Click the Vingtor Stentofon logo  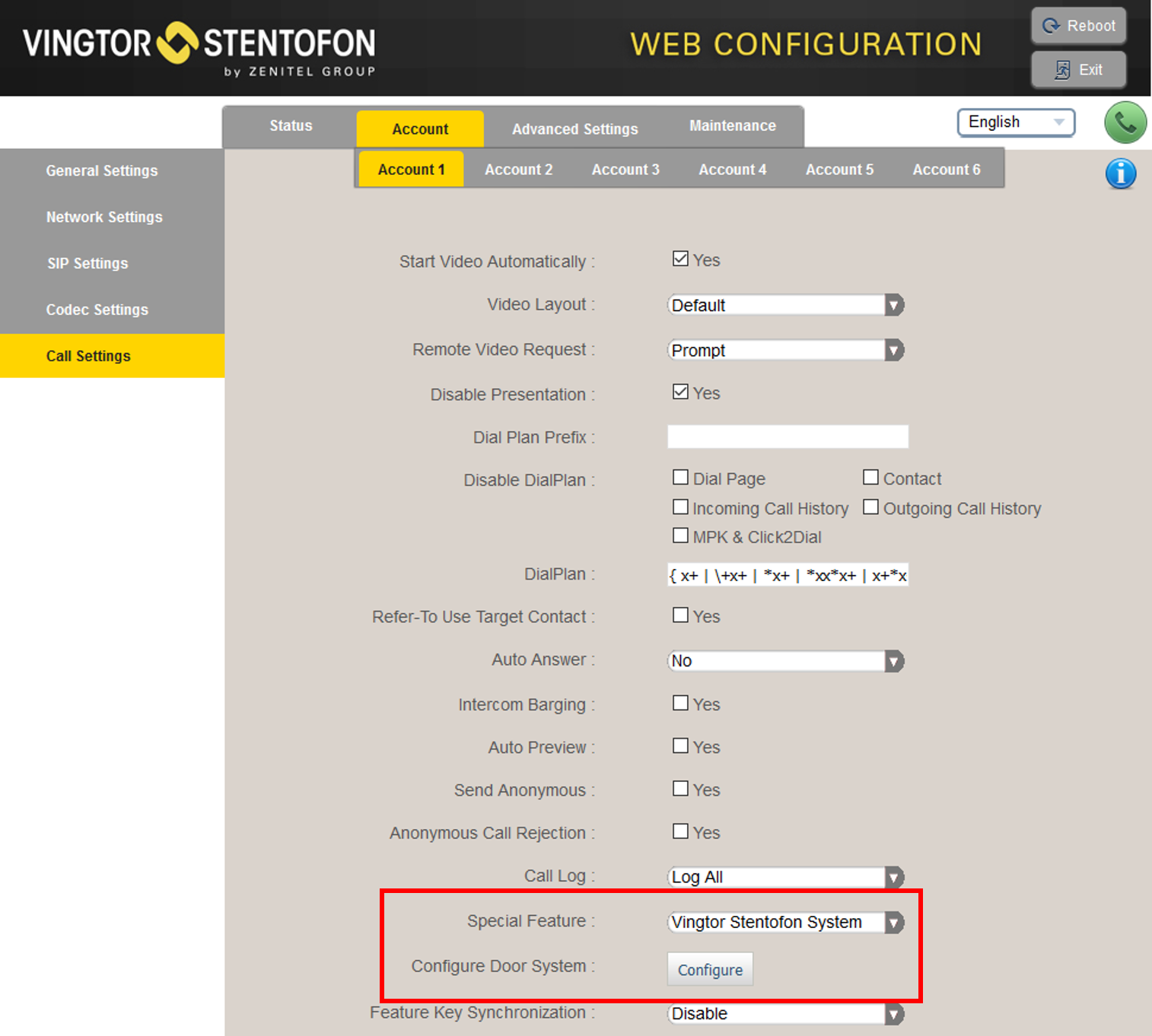point(199,47)
